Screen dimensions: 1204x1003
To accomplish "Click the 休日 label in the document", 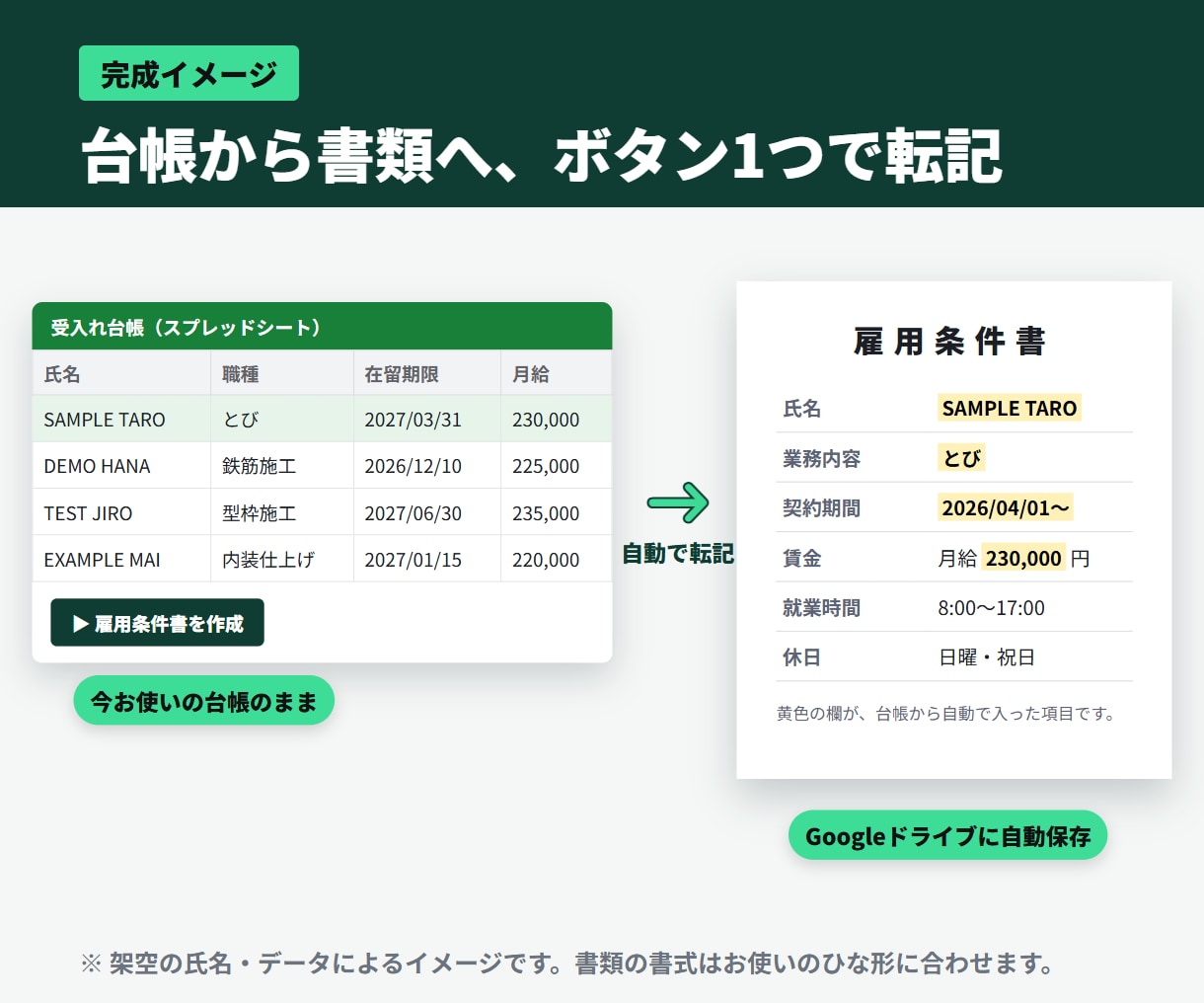I will [801, 657].
